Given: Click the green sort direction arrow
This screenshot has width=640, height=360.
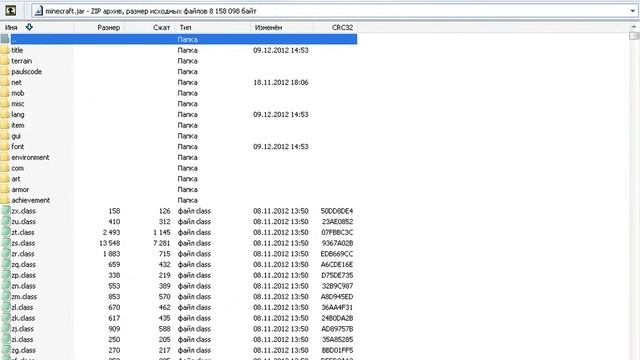Looking at the screenshot, I should click(29, 27).
